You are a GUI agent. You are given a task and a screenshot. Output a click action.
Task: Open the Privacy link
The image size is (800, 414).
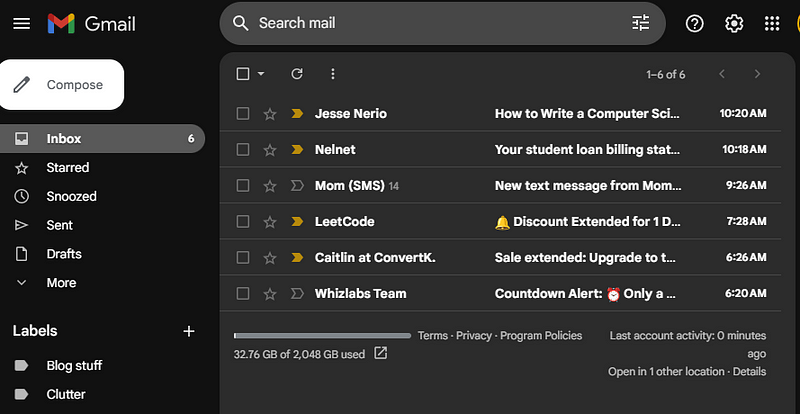click(x=474, y=336)
